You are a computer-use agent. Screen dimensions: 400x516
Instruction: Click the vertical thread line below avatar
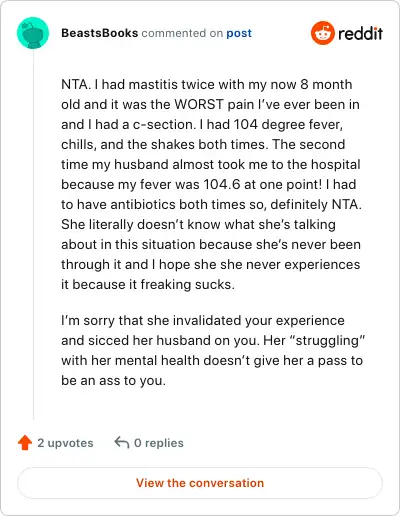tap(33, 234)
